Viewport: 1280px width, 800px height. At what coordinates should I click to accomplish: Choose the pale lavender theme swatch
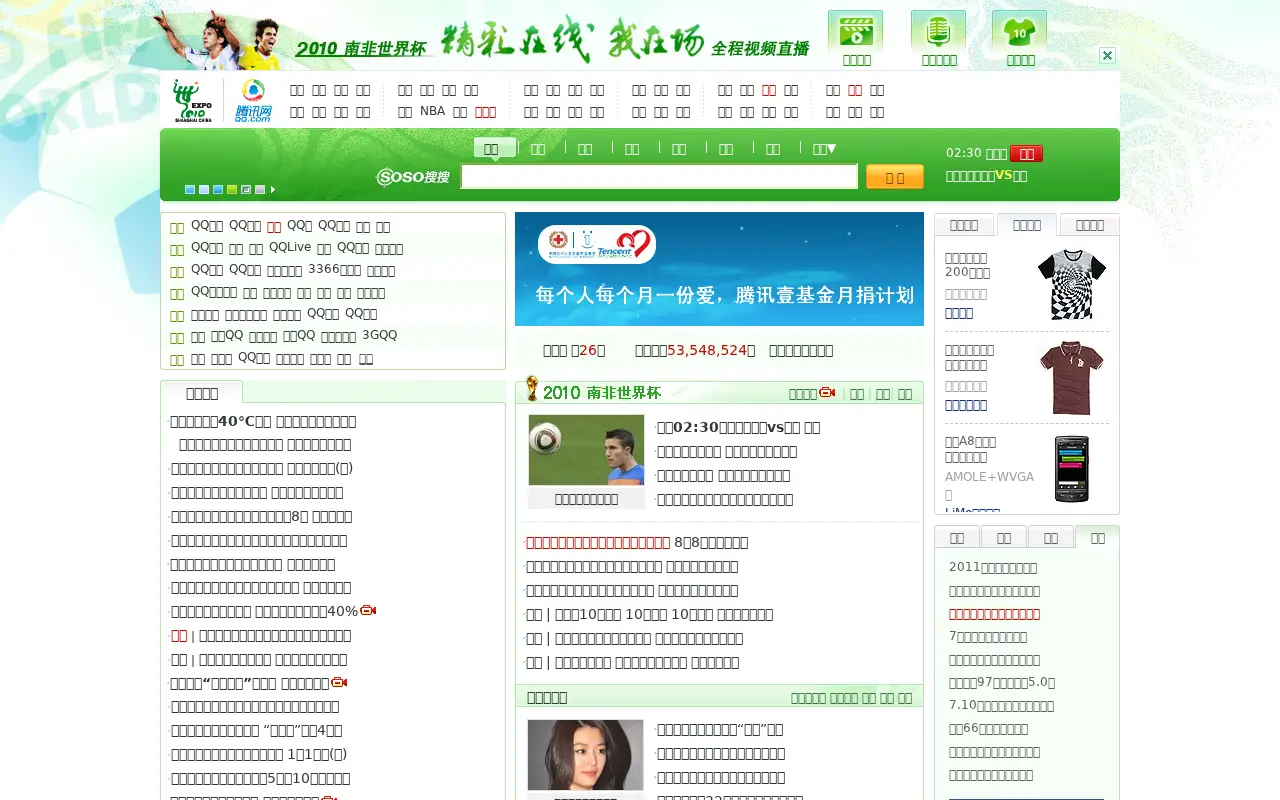[204, 189]
